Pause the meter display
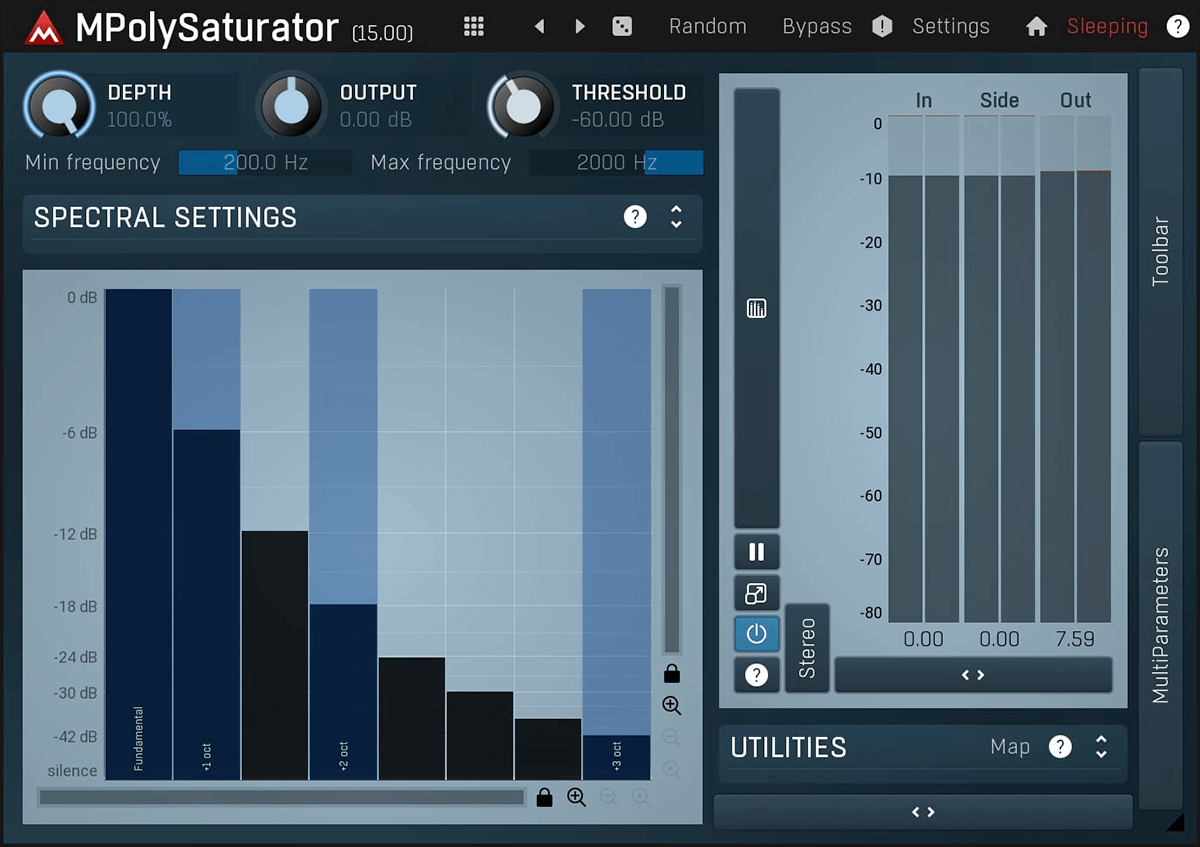This screenshot has width=1200, height=847. pos(756,552)
